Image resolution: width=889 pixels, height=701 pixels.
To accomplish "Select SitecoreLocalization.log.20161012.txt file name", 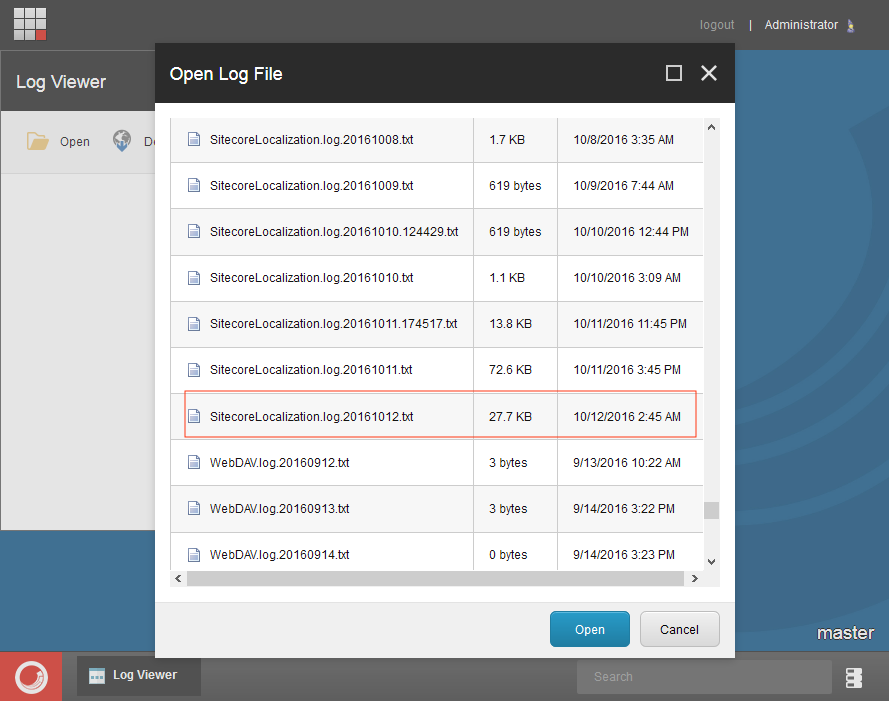I will click(311, 416).
